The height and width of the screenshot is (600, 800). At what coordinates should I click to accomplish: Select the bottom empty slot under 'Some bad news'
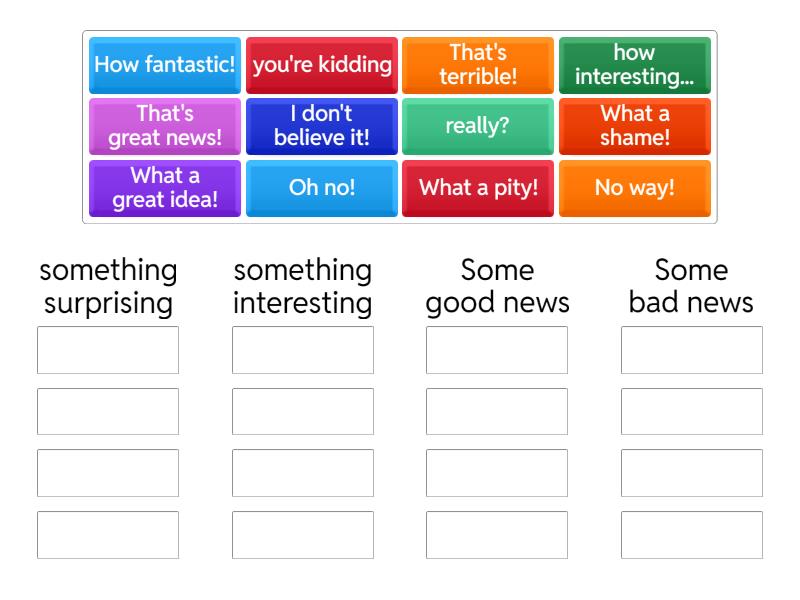point(692,535)
